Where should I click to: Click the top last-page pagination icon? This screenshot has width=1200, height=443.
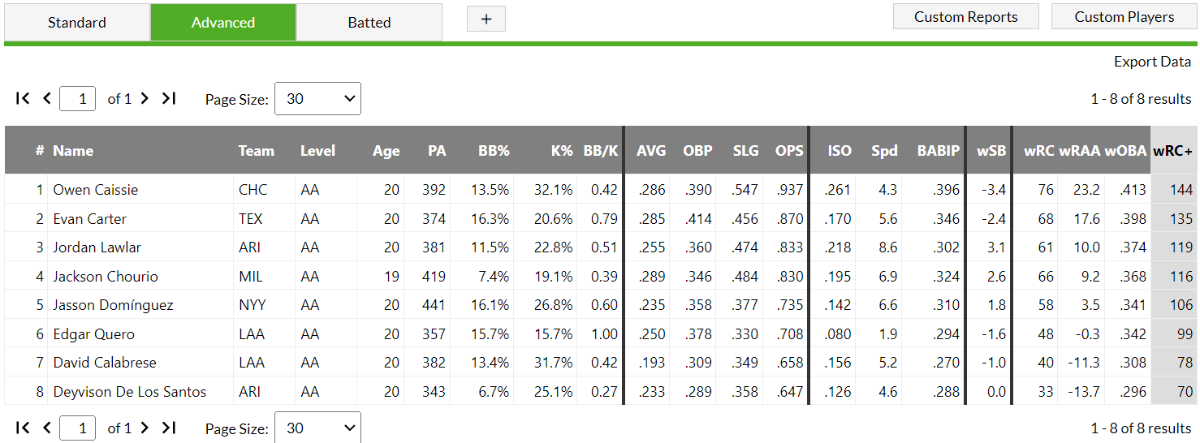[168, 98]
